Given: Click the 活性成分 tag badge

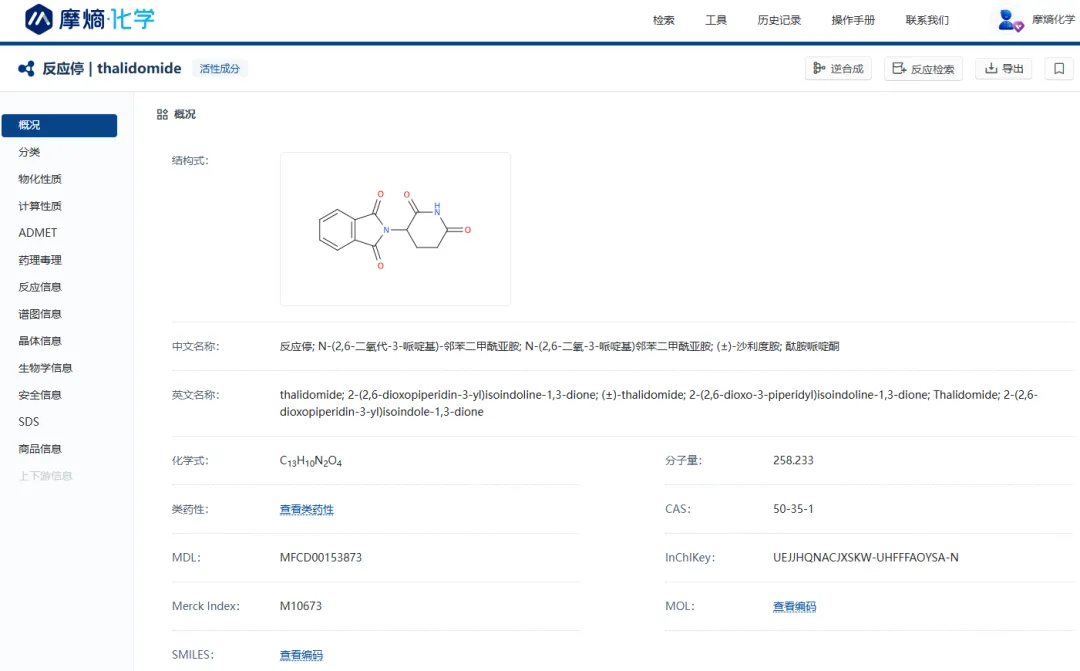Looking at the screenshot, I should pos(220,69).
